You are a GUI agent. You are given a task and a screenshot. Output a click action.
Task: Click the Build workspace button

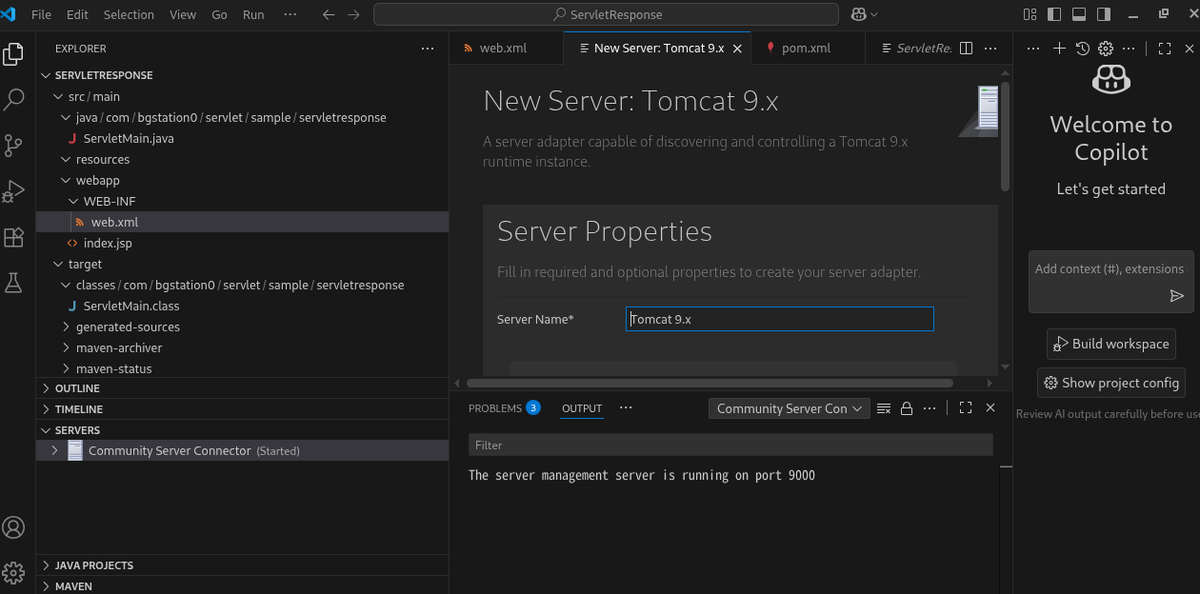tap(1111, 344)
